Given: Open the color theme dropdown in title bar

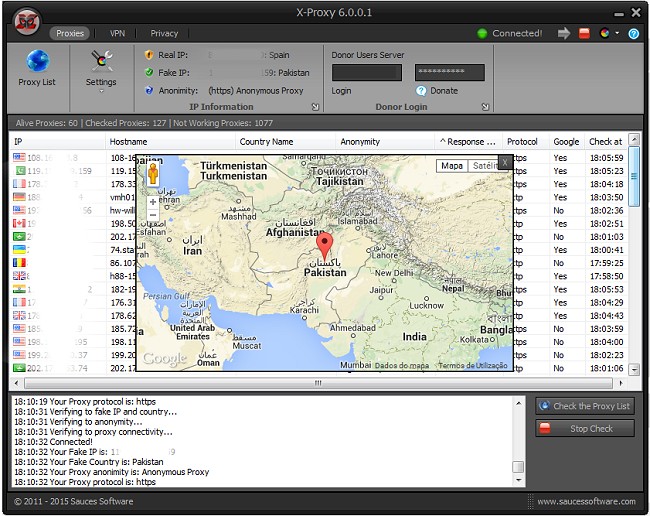Looking at the screenshot, I should coord(609,33).
